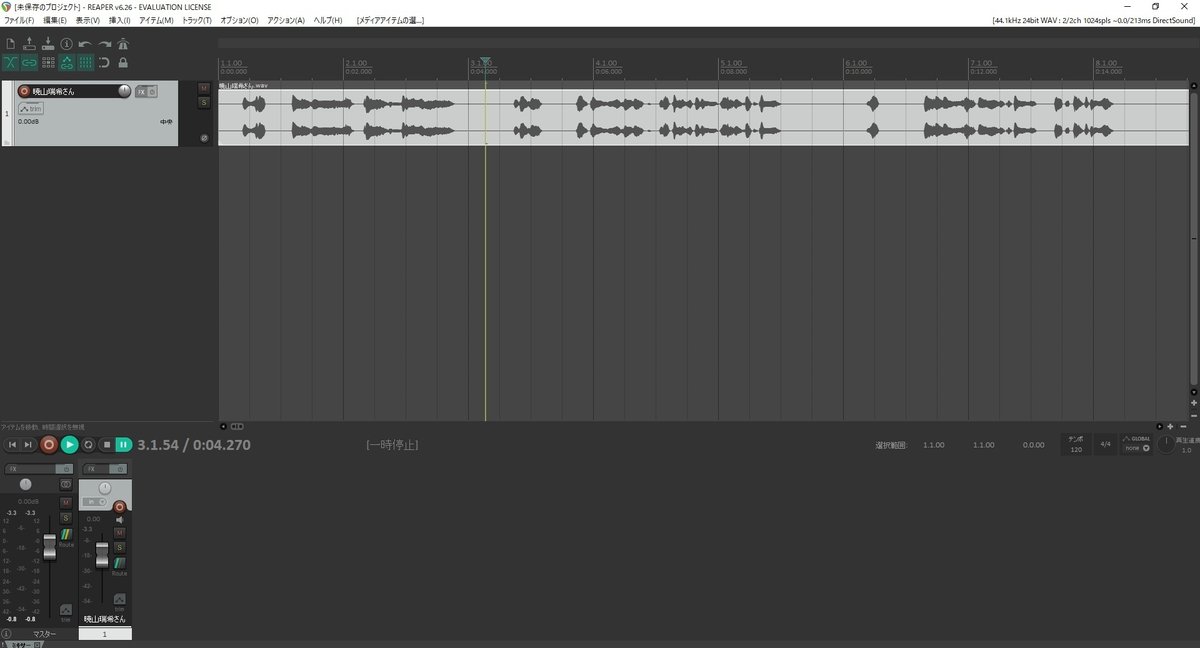Toggle the locking padlock icon
Screen dimensions: 1200x648
click(x=123, y=63)
